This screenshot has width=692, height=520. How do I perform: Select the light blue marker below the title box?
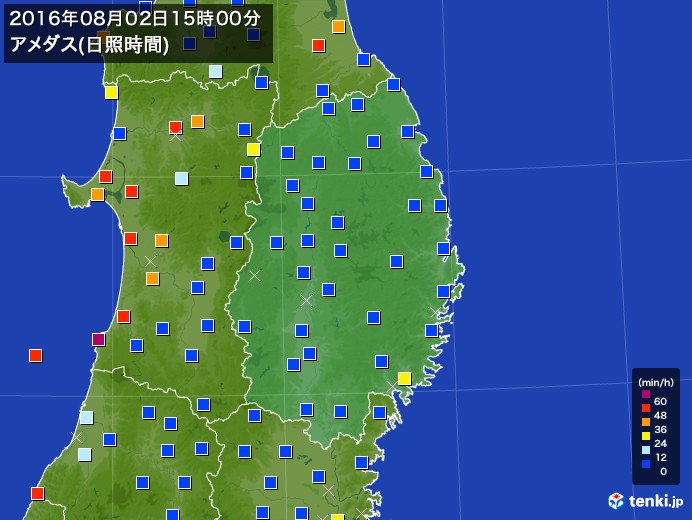pos(215,71)
